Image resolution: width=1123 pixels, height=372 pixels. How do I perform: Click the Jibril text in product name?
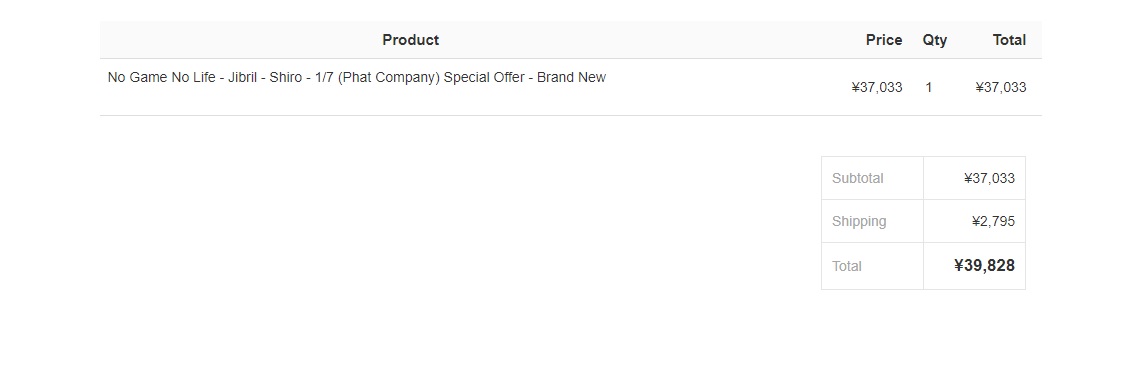click(242, 77)
